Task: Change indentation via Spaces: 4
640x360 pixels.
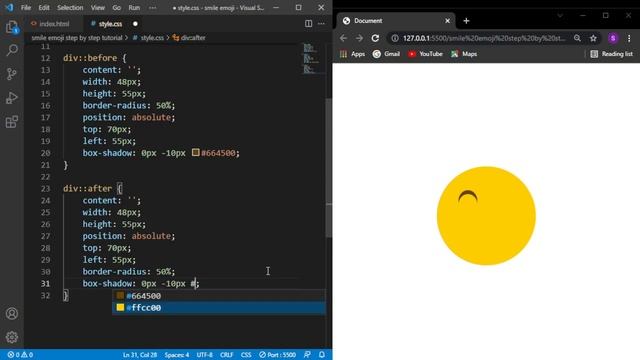Action: pos(177,355)
